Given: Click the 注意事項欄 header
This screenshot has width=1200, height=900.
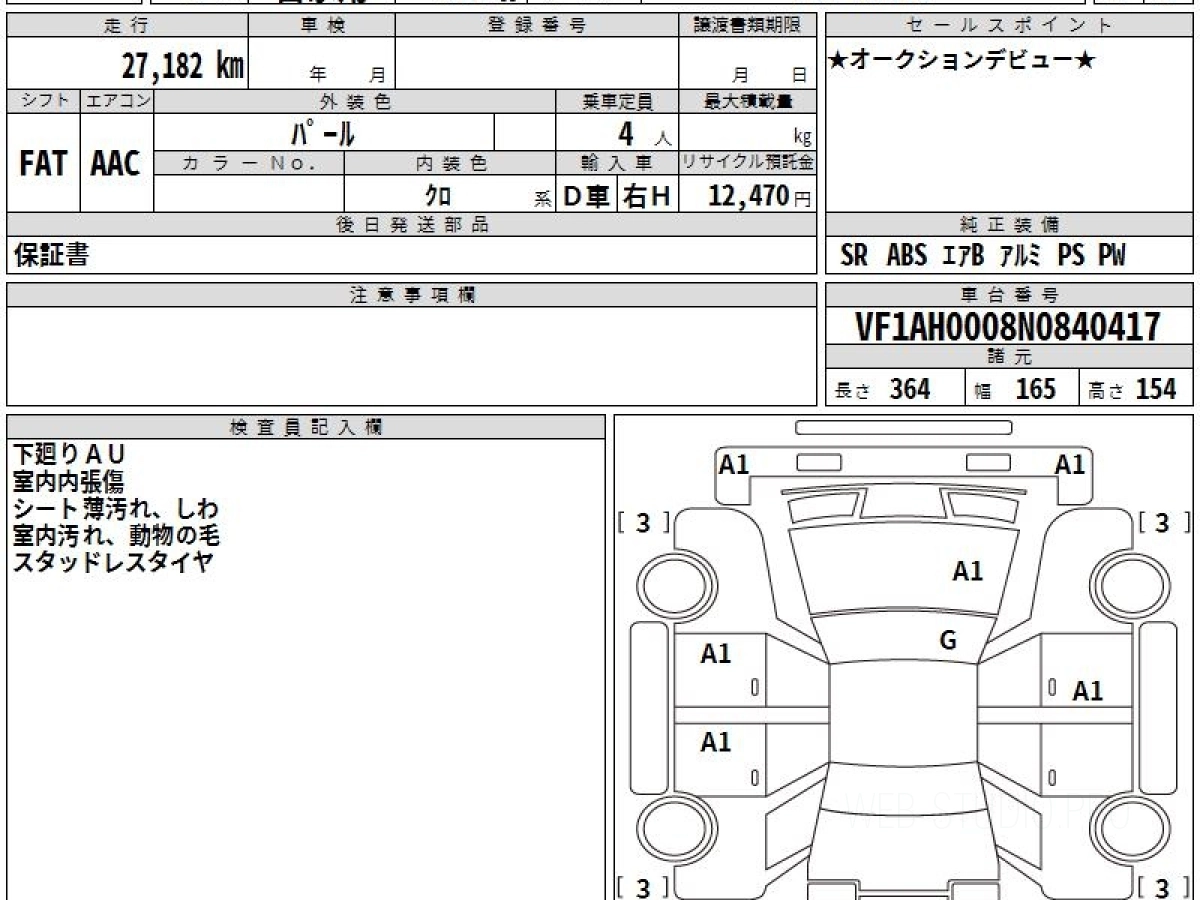Looking at the screenshot, I should click(x=411, y=295).
